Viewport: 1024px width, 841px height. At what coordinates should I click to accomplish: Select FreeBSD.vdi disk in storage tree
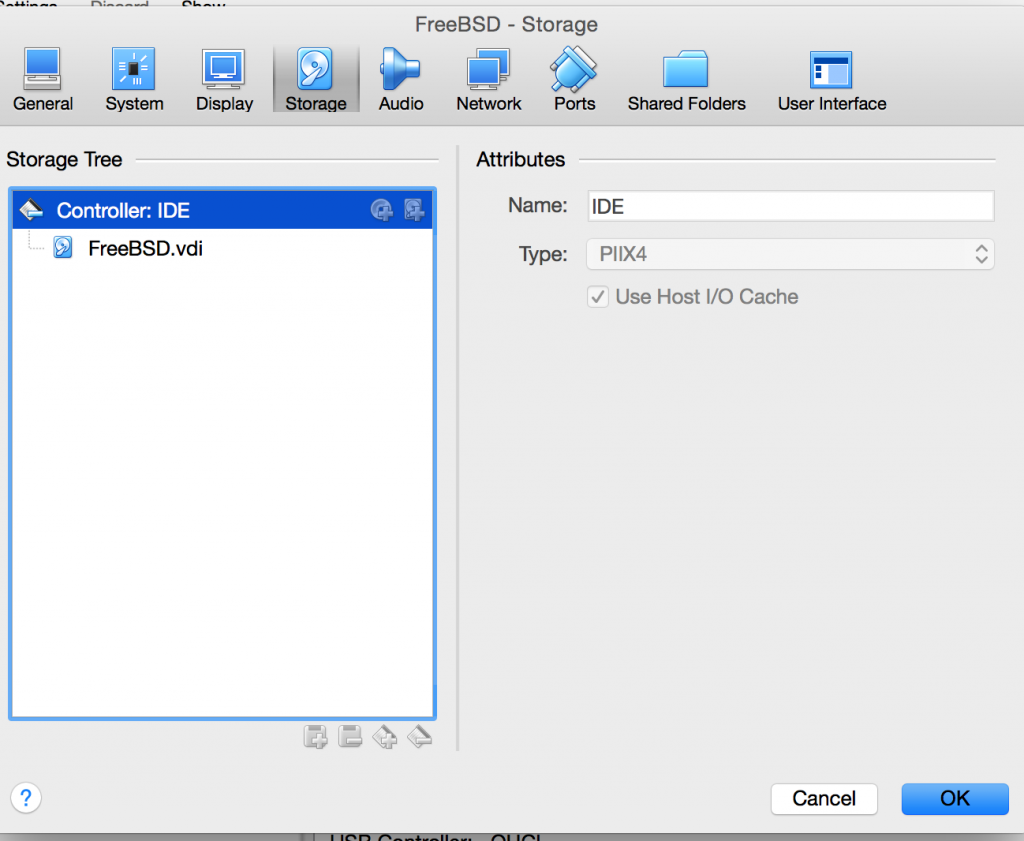point(145,248)
